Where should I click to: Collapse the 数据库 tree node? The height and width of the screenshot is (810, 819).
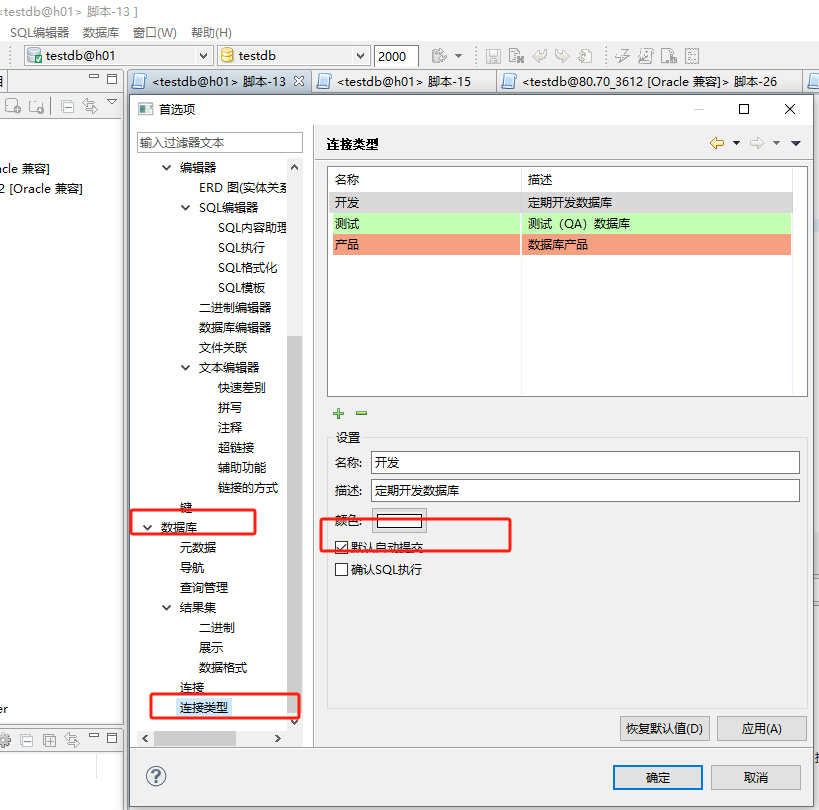pyautogui.click(x=147, y=528)
